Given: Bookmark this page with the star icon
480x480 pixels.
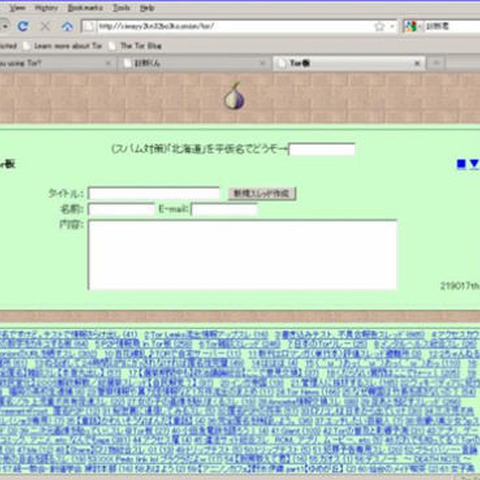Looking at the screenshot, I should click(379, 26).
